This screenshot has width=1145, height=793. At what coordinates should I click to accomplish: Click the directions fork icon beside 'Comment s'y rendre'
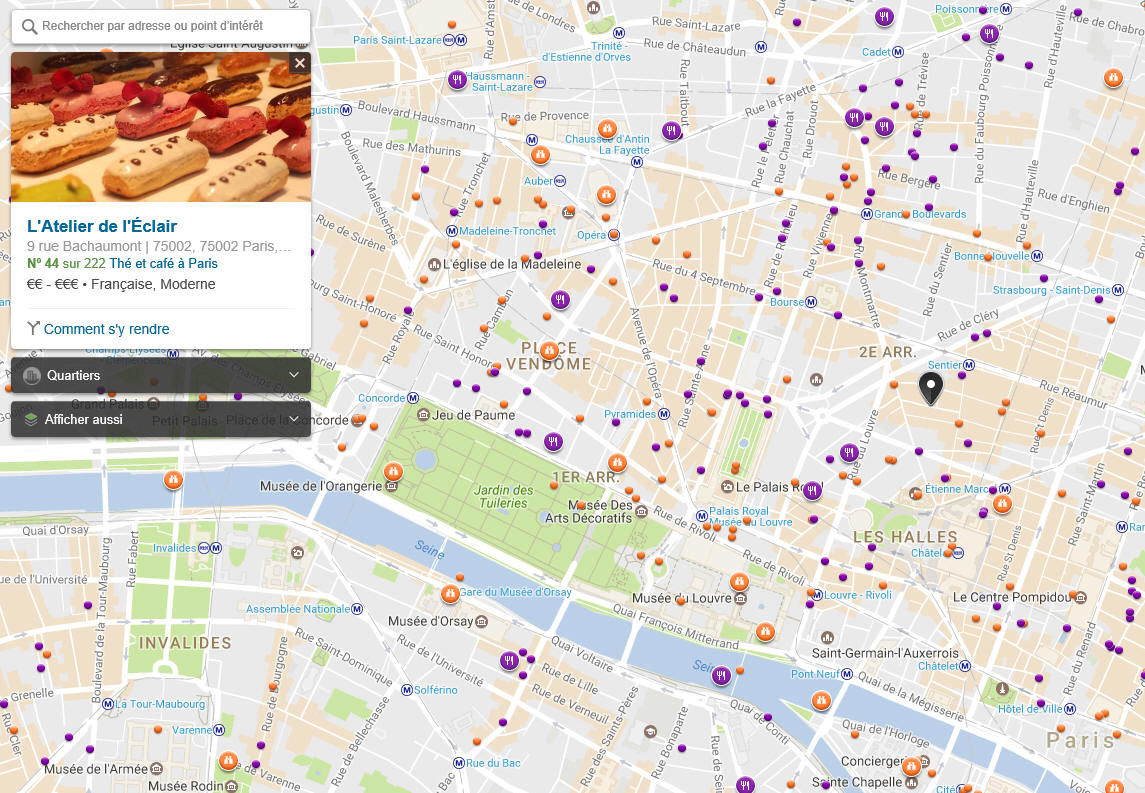click(x=34, y=329)
